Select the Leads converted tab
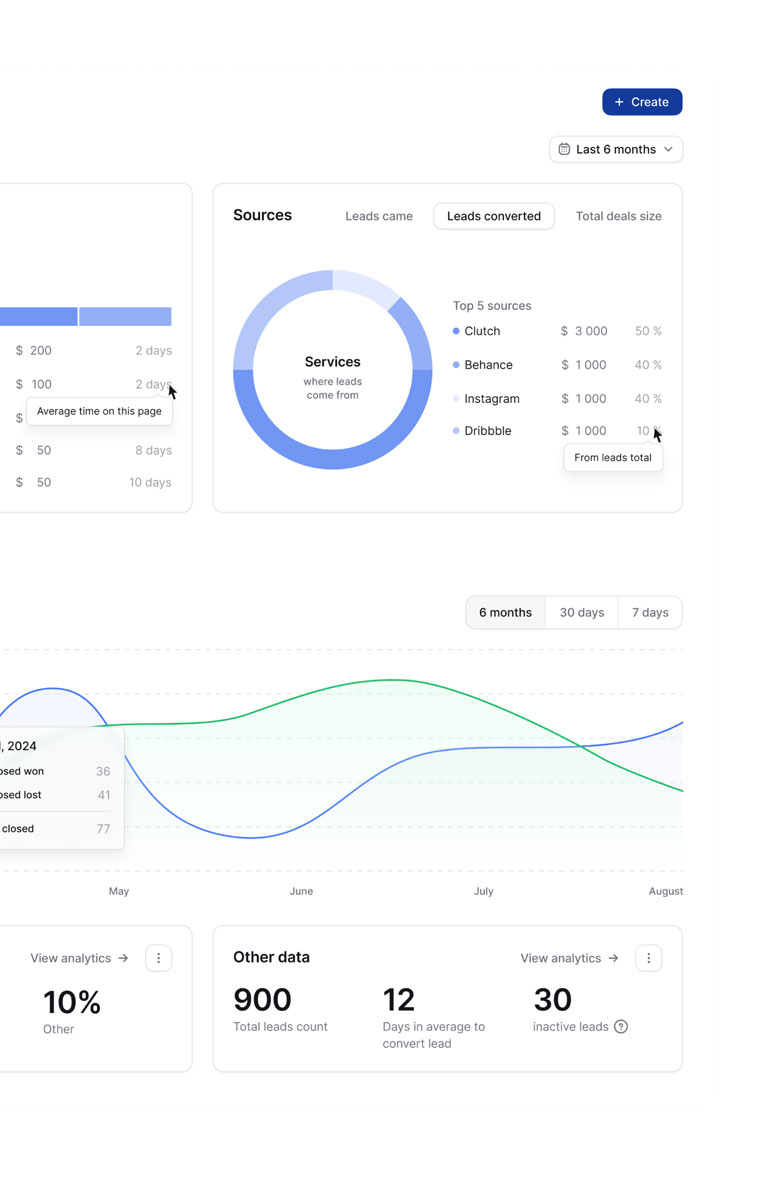Screen dimensions: 768x1200 click(x=494, y=216)
